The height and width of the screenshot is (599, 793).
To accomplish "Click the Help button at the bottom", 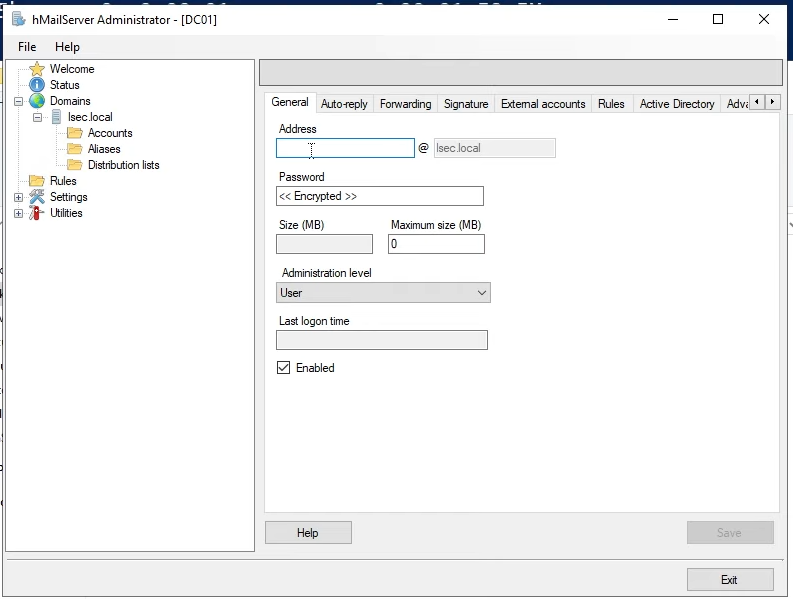I will (x=308, y=533).
